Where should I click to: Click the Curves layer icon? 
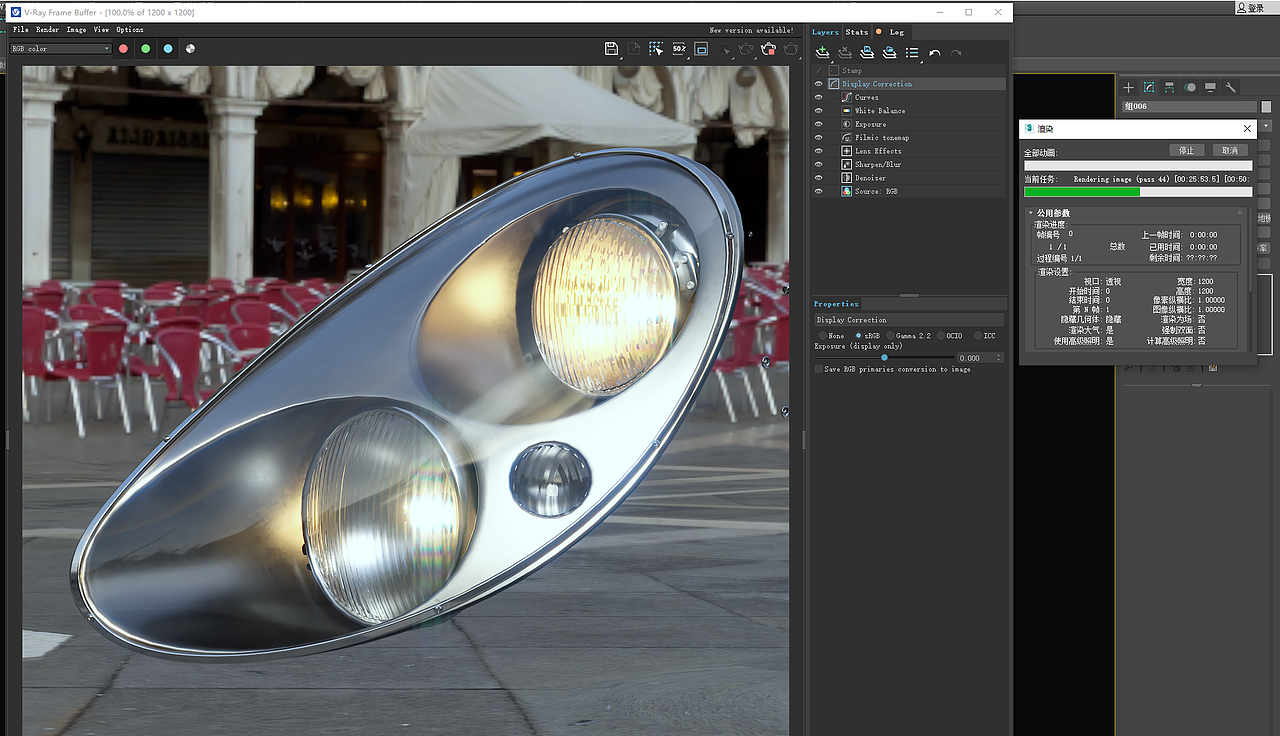(x=846, y=97)
